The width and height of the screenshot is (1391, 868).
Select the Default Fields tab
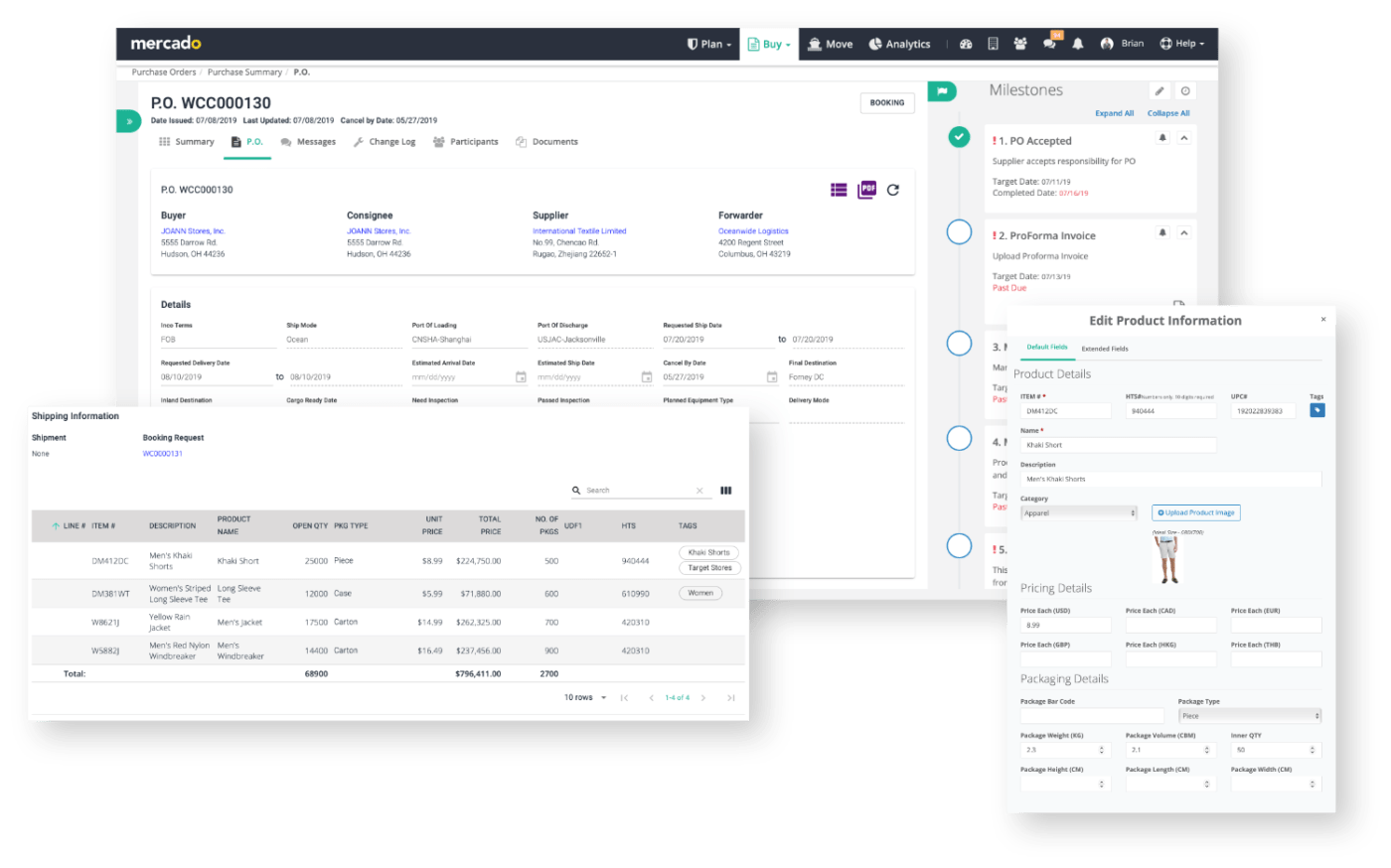pyautogui.click(x=1047, y=348)
